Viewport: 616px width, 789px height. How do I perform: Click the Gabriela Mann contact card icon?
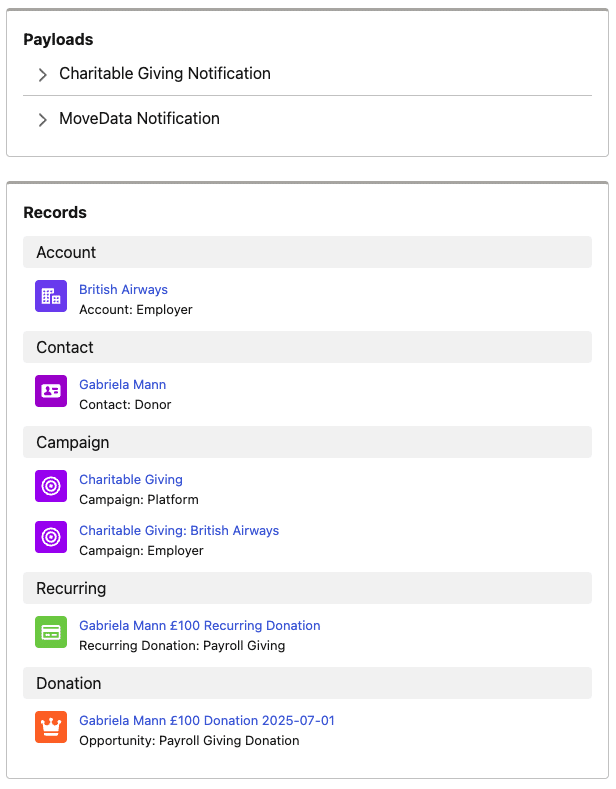click(x=51, y=391)
